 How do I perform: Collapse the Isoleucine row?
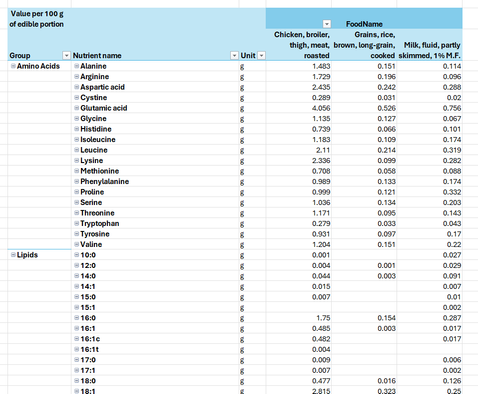point(77,139)
